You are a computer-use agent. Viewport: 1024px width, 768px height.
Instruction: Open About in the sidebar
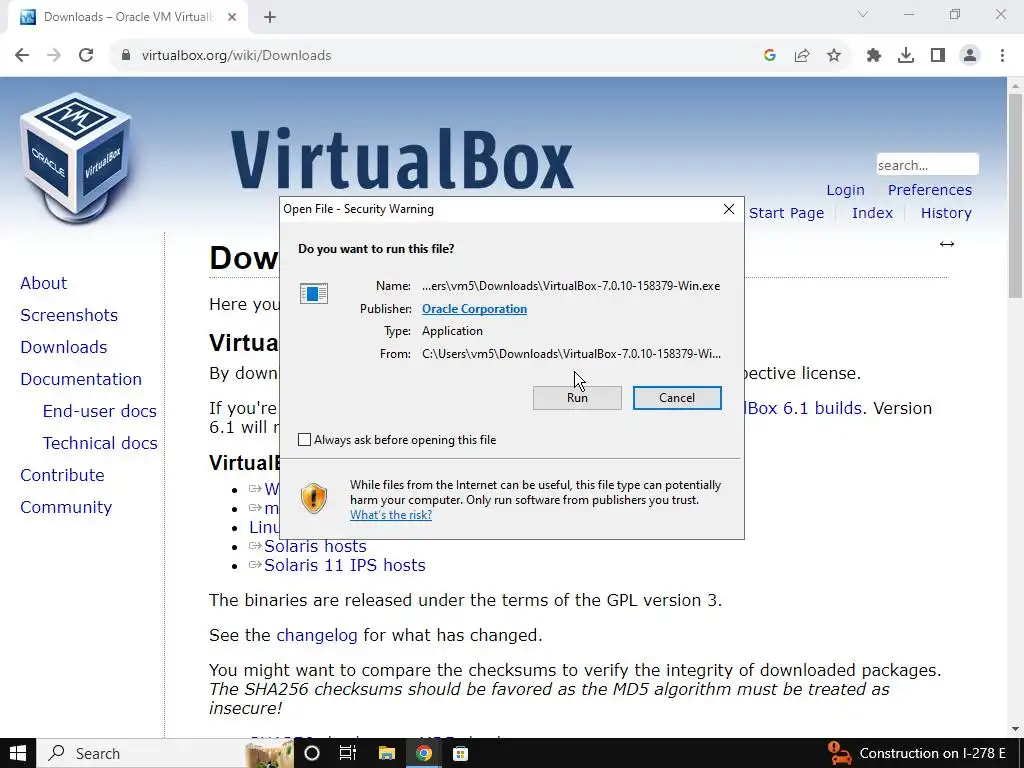click(44, 283)
